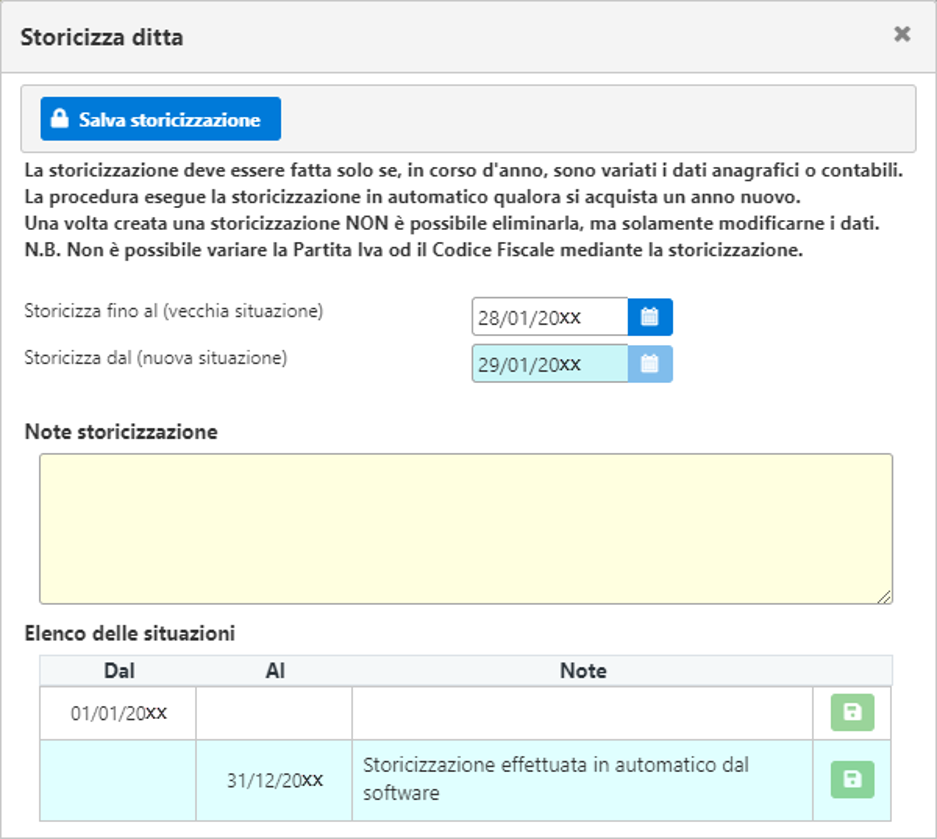The height and width of the screenshot is (839, 937).
Task: Click the Elenco delle situazioni heading
Action: tap(129, 633)
